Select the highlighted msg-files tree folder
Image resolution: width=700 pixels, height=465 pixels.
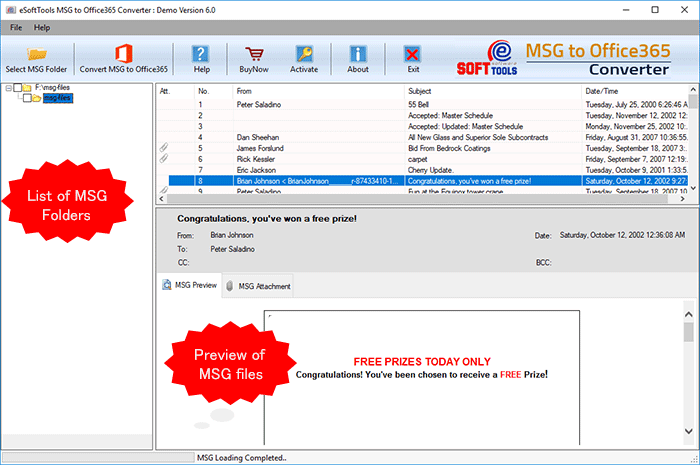(58, 98)
